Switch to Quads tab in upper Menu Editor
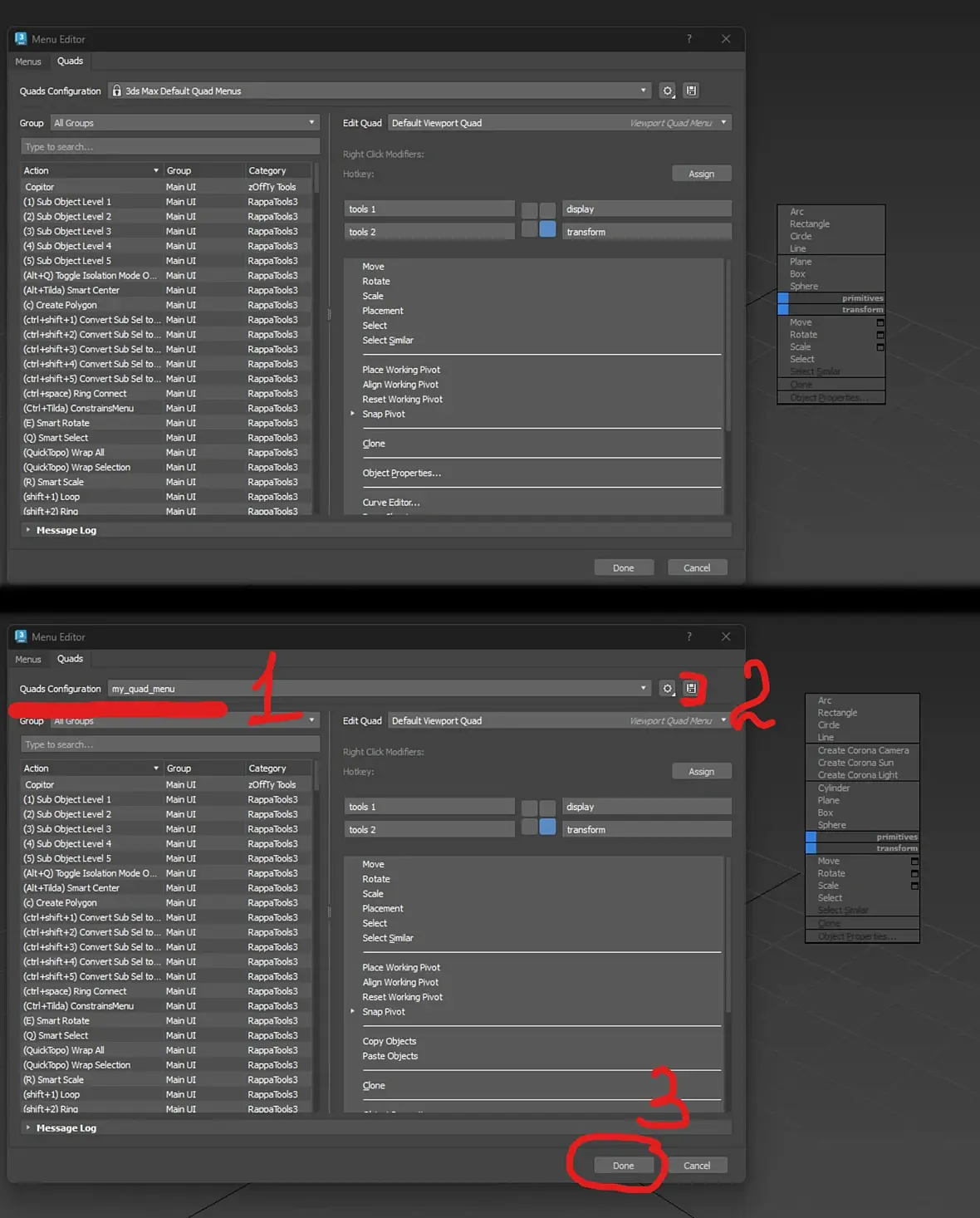The height and width of the screenshot is (1218, 980). 70,61
